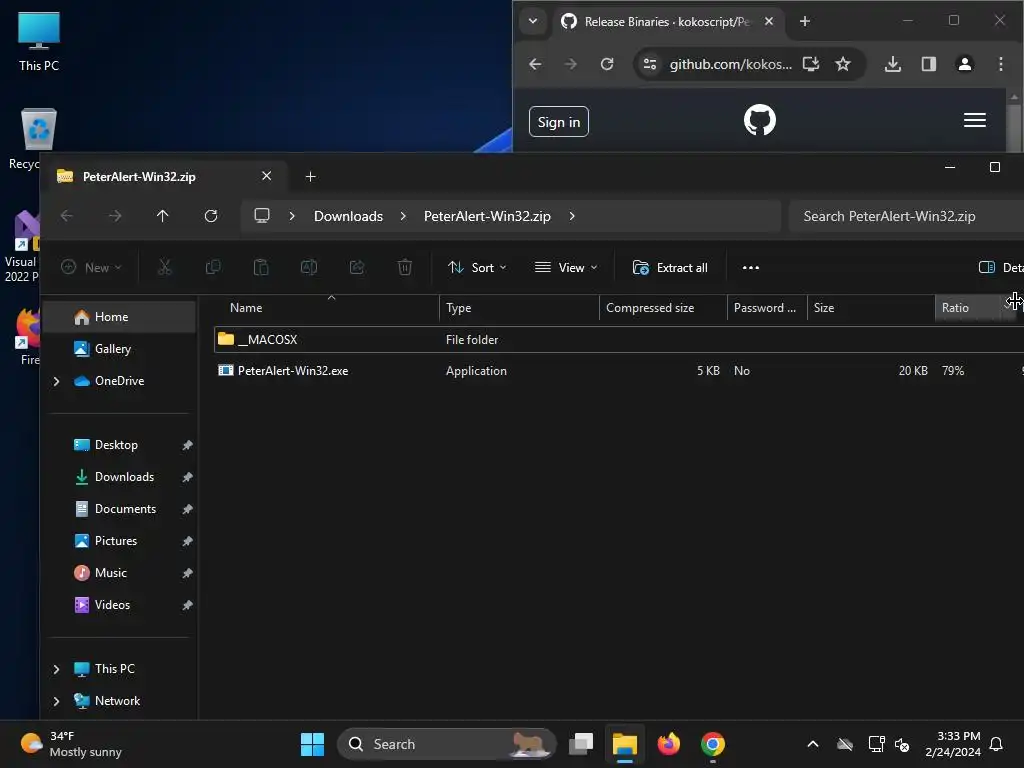Open a new Explorer tab with plus
The image size is (1024, 768).
(311, 176)
